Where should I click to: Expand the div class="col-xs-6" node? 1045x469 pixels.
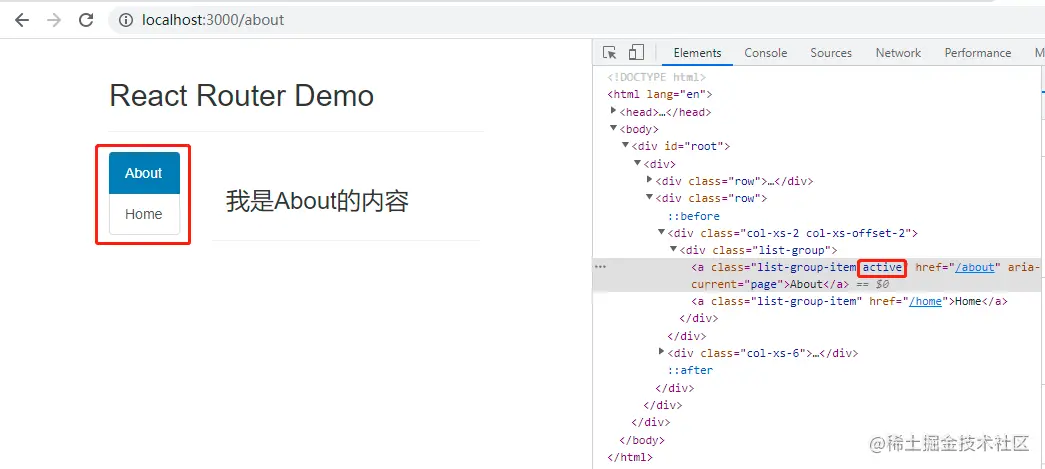point(662,351)
